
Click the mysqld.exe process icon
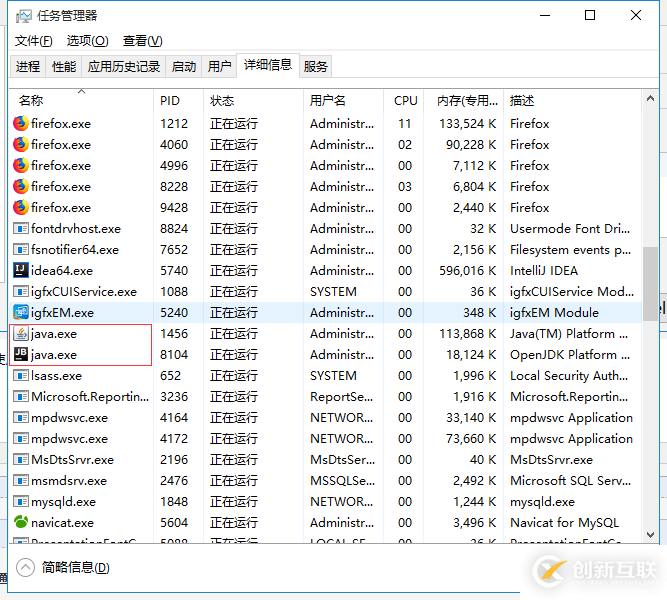tap(20, 501)
